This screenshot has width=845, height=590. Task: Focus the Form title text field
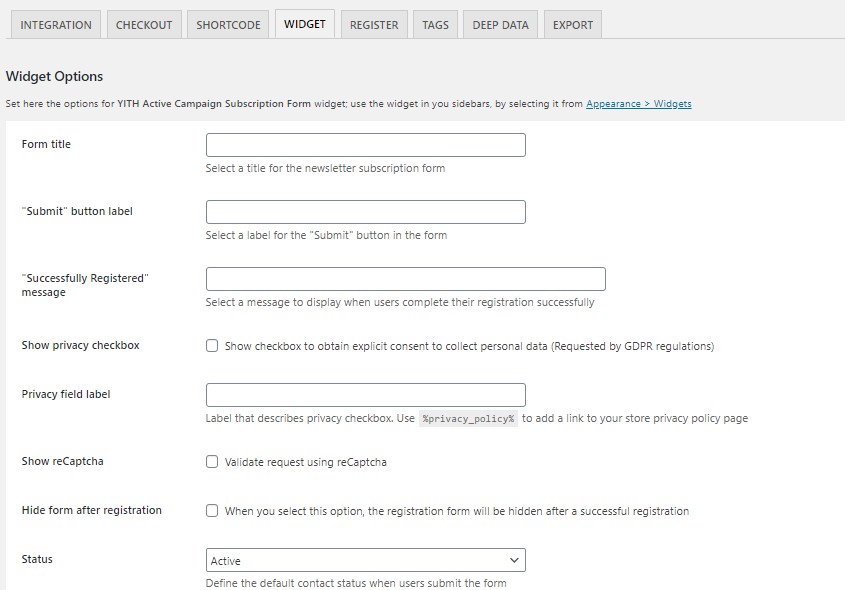[x=365, y=145]
